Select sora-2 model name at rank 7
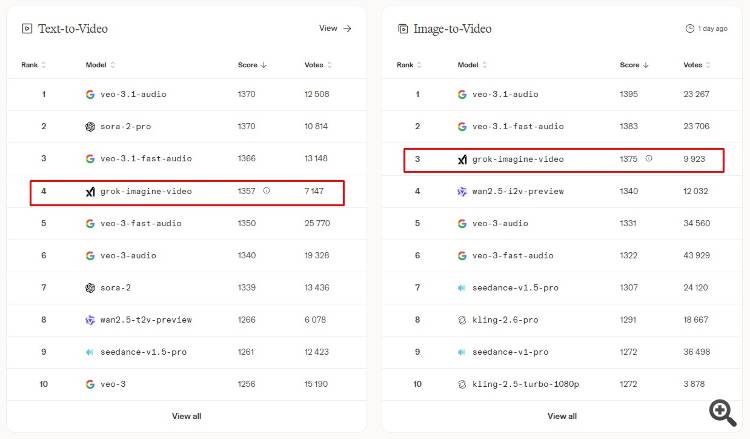The image size is (750, 439). tap(115, 288)
